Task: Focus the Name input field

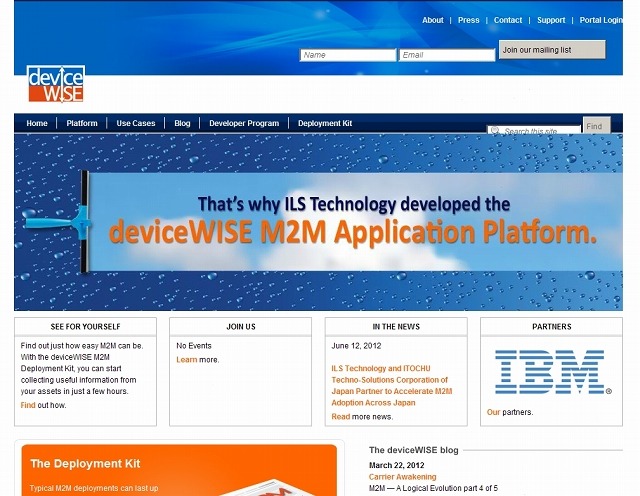Action: pos(348,55)
